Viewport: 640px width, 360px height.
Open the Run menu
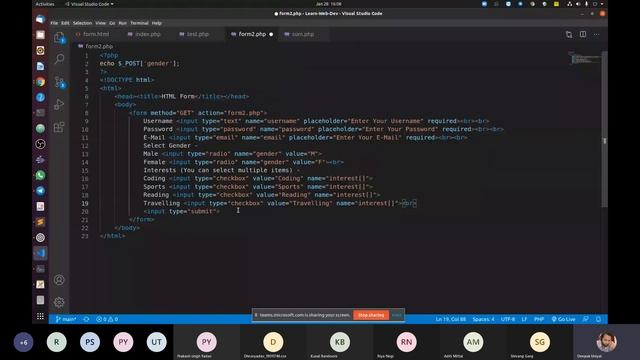click(x=122, y=23)
